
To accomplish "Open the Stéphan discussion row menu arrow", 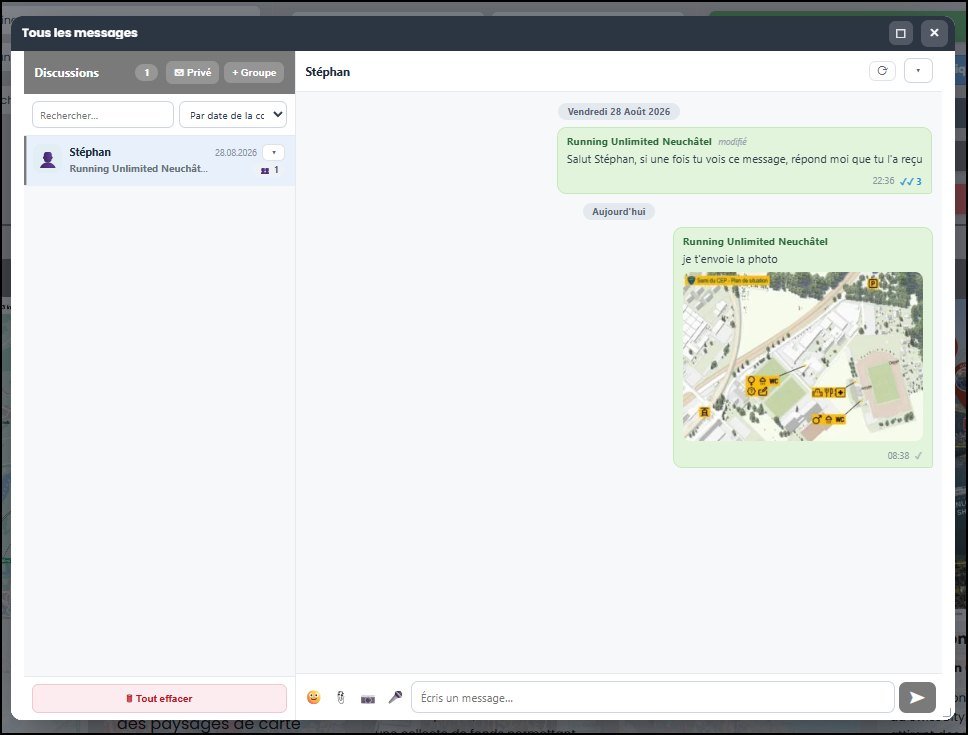I will (x=273, y=152).
